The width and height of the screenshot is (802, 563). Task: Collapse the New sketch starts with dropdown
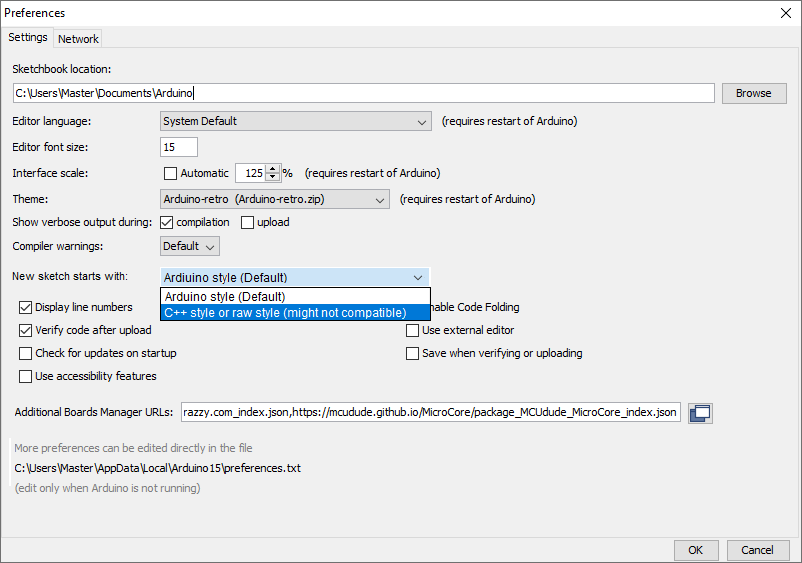click(x=295, y=277)
